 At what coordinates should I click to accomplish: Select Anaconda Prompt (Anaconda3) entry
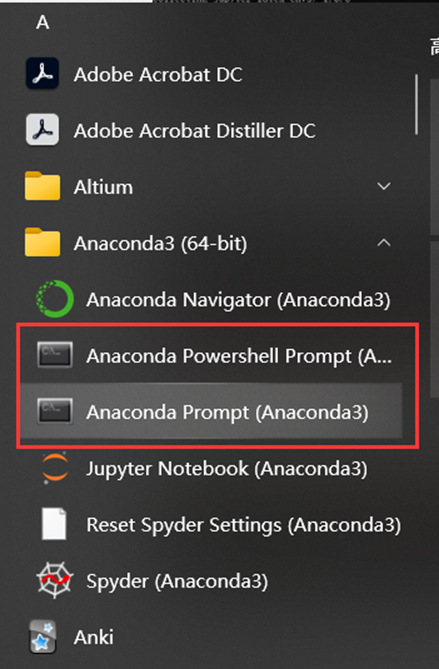(211, 411)
